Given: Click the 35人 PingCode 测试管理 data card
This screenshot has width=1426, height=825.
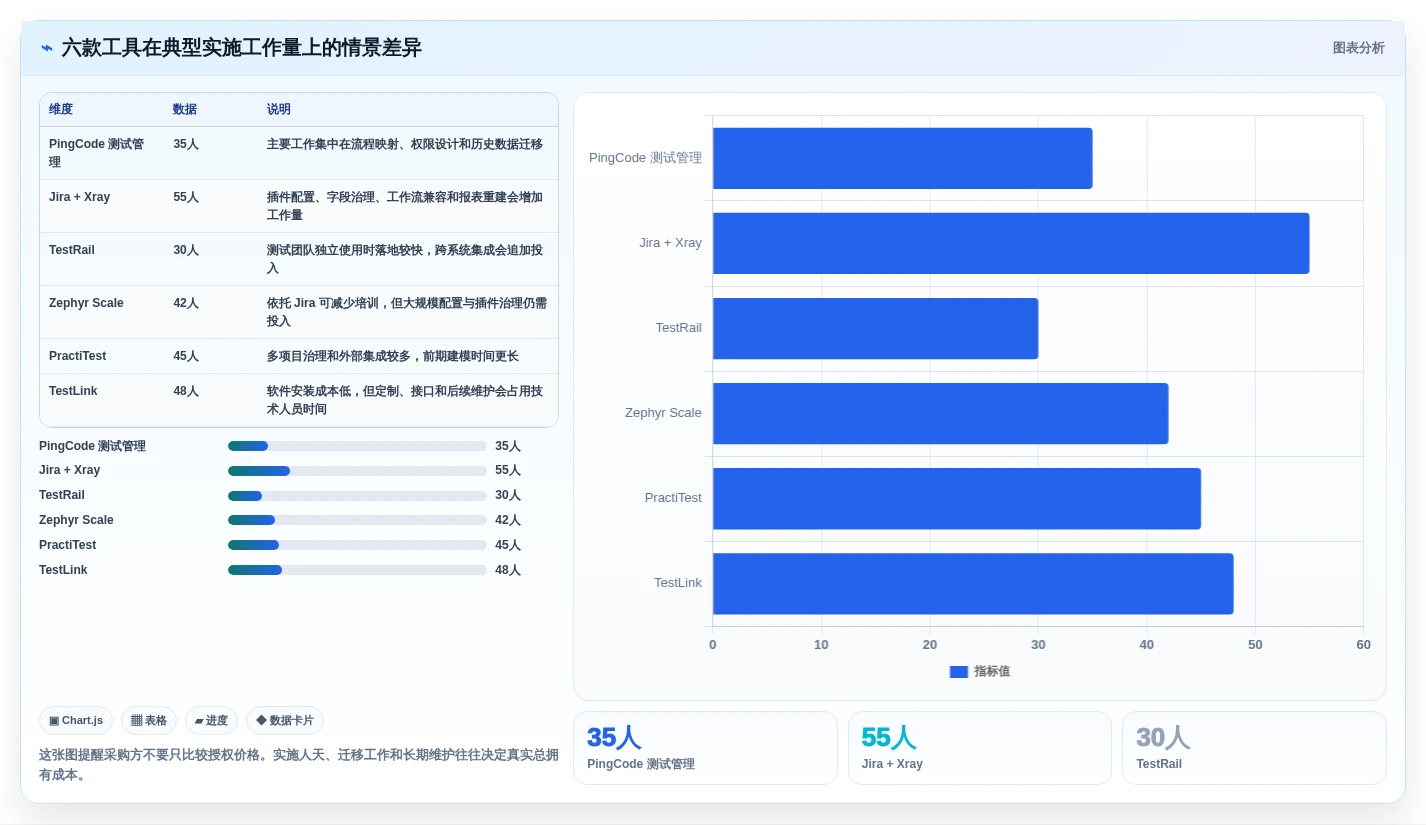Looking at the screenshot, I should pyautogui.click(x=705, y=748).
